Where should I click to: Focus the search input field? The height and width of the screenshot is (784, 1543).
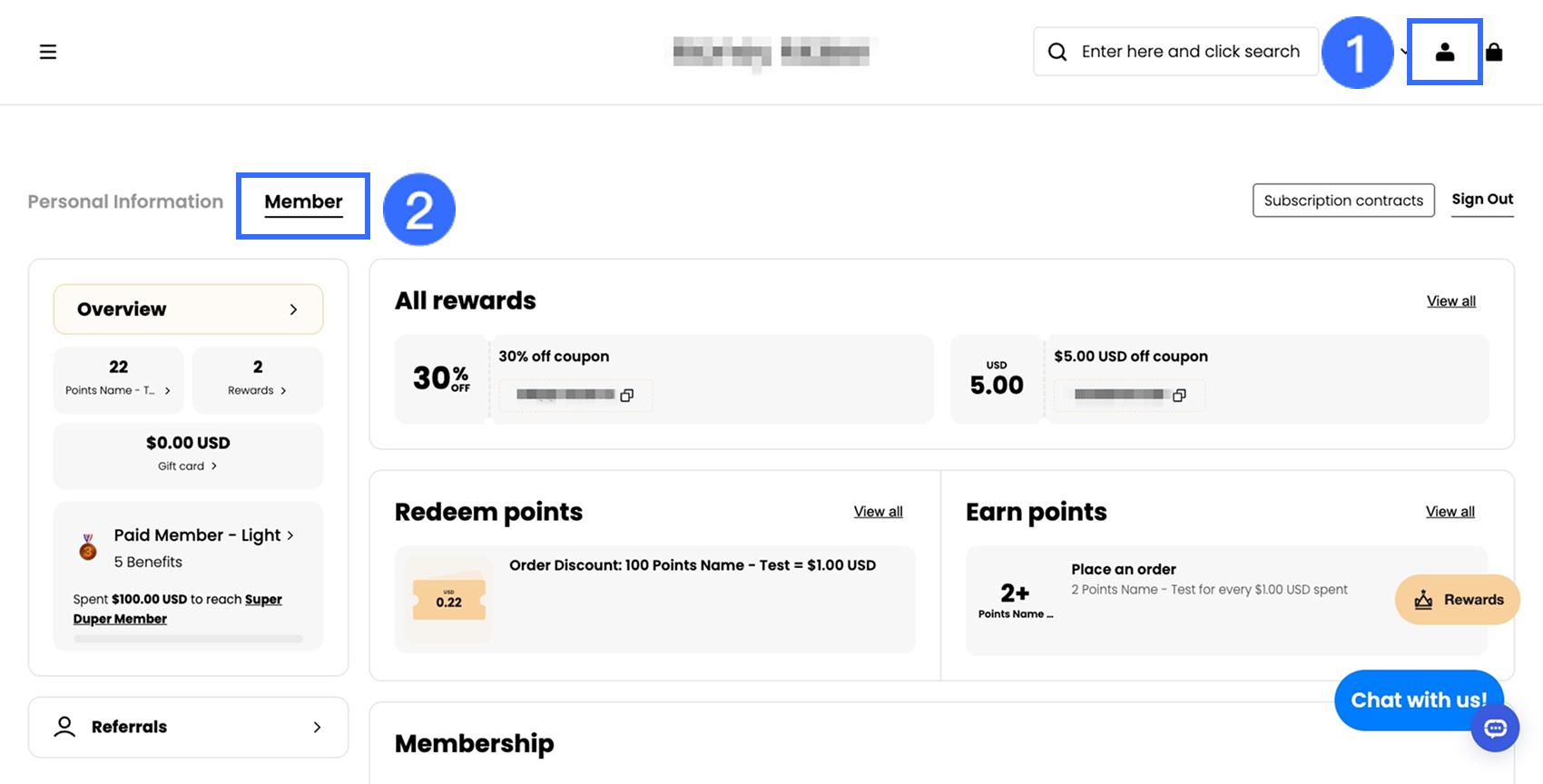(1191, 52)
